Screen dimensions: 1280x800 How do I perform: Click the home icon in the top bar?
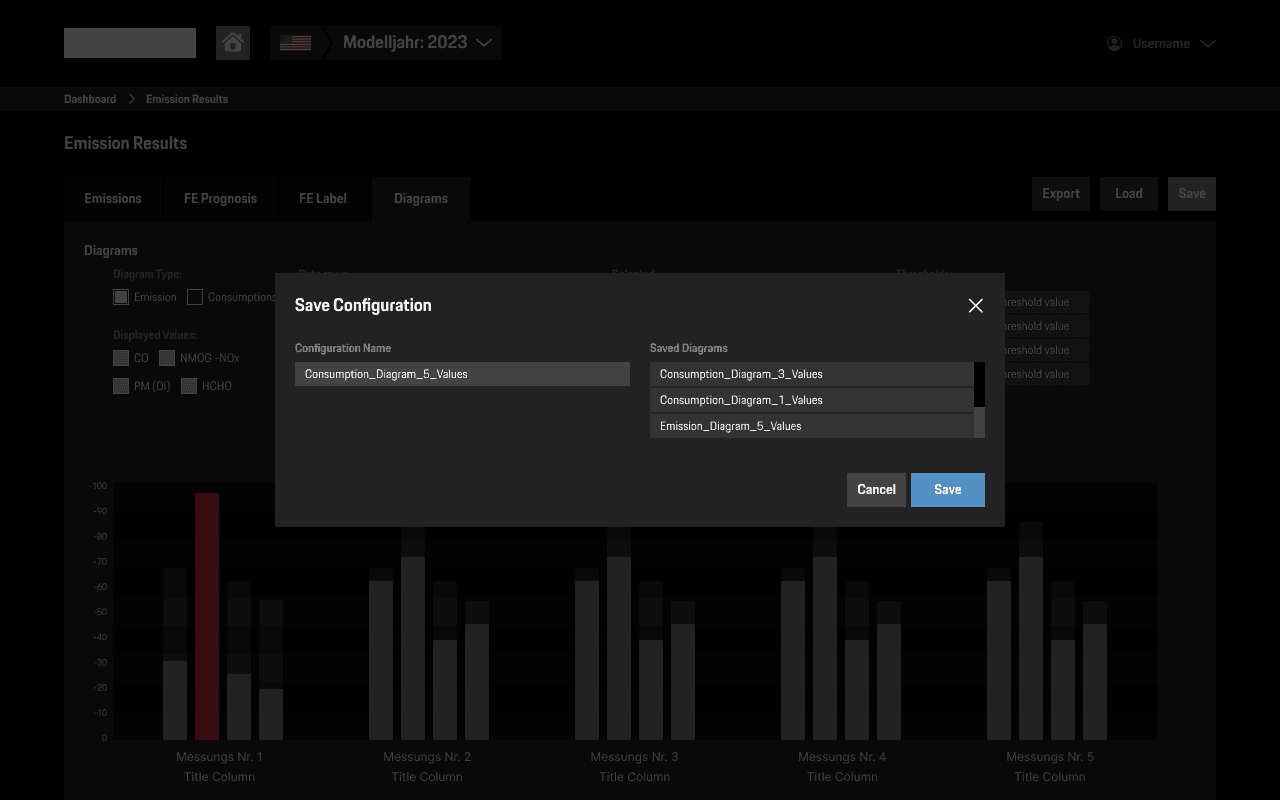tap(233, 42)
